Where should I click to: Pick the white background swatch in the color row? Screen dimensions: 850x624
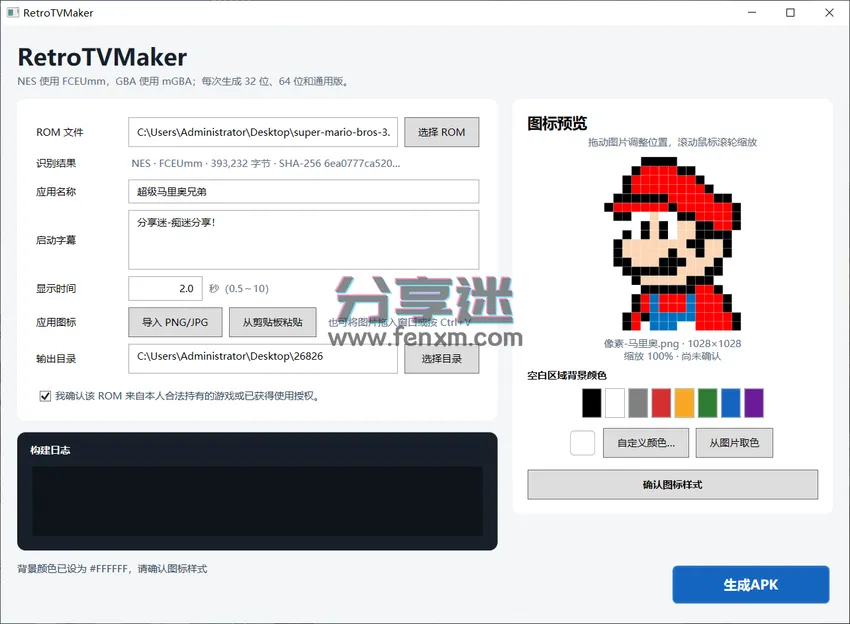[615, 403]
